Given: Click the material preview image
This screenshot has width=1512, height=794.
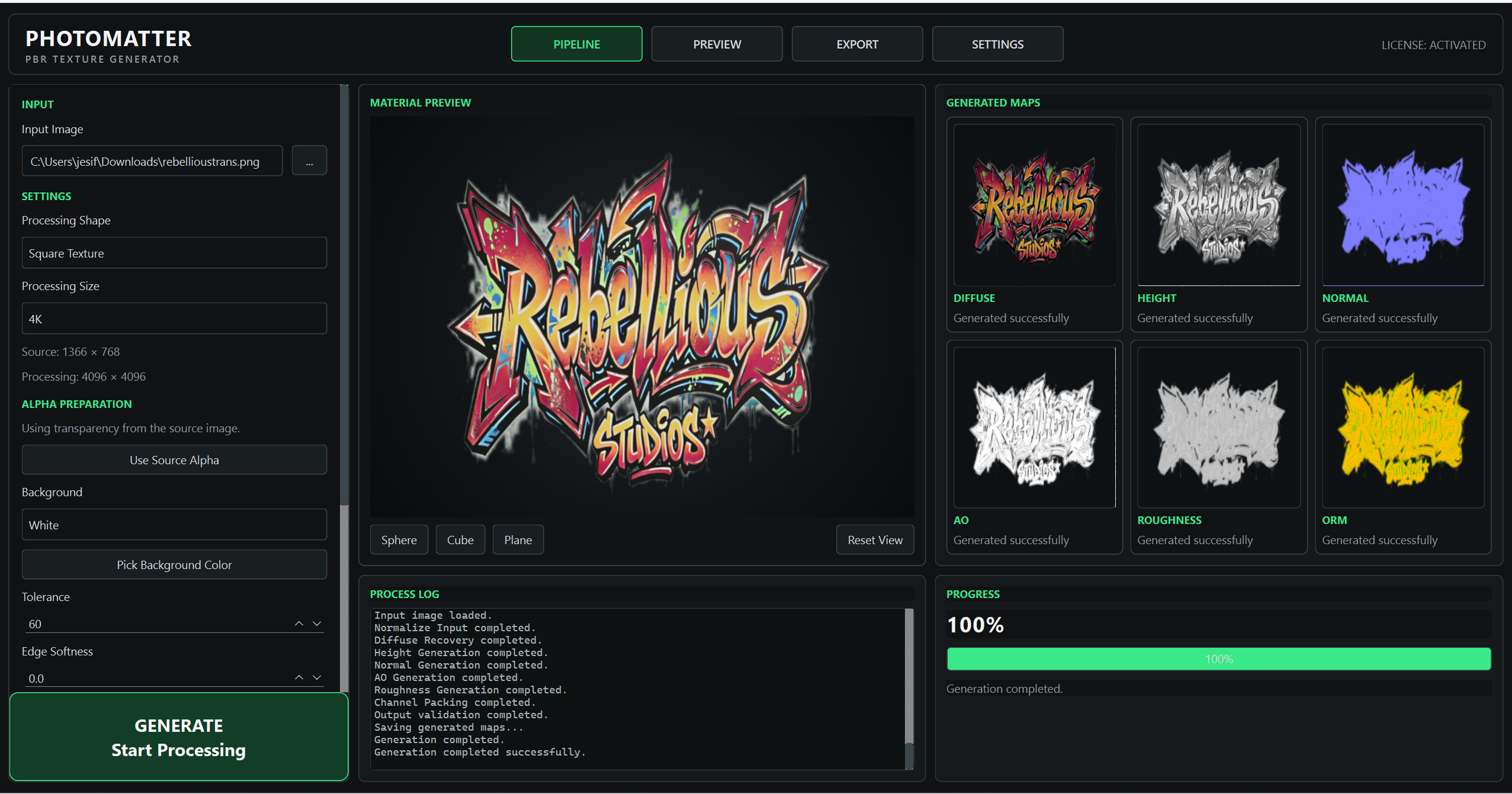Looking at the screenshot, I should (642, 317).
